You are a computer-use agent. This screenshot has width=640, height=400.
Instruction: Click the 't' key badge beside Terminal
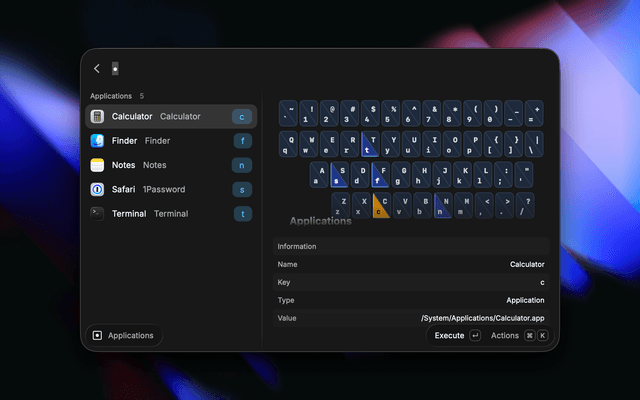coord(243,214)
